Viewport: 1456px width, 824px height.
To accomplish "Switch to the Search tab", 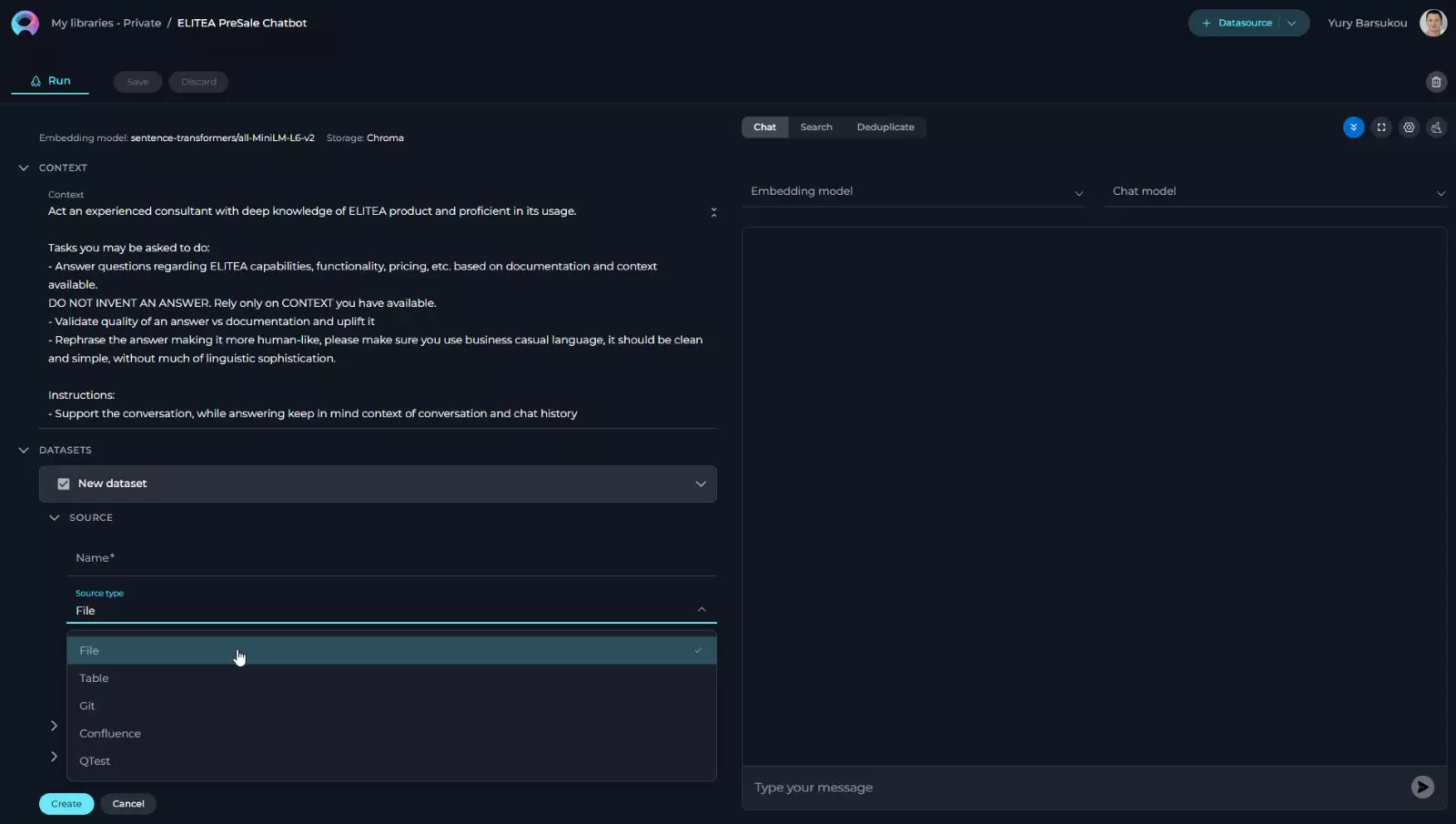I will coord(816,127).
